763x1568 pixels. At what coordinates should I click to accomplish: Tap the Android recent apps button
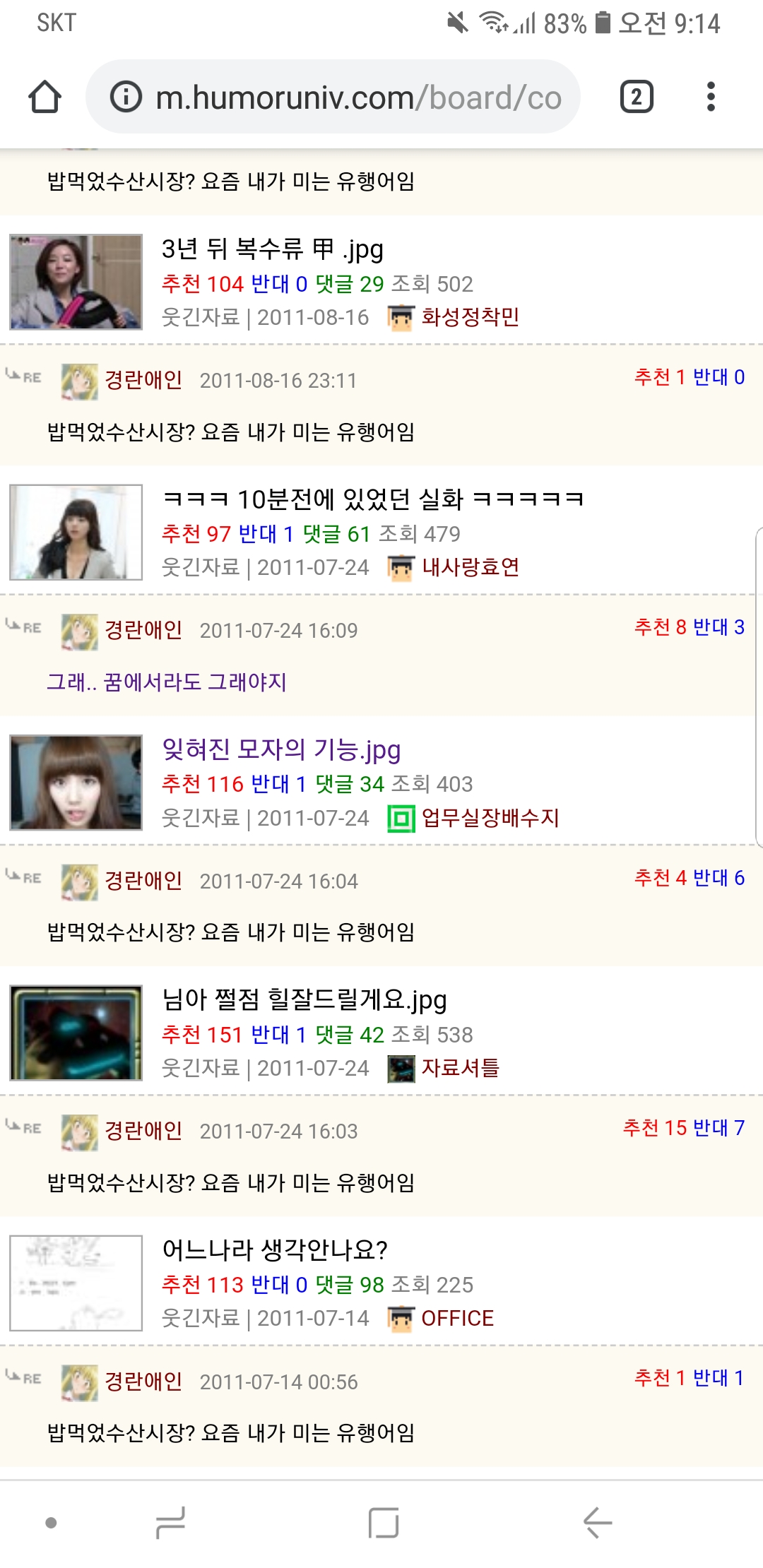point(170,1522)
